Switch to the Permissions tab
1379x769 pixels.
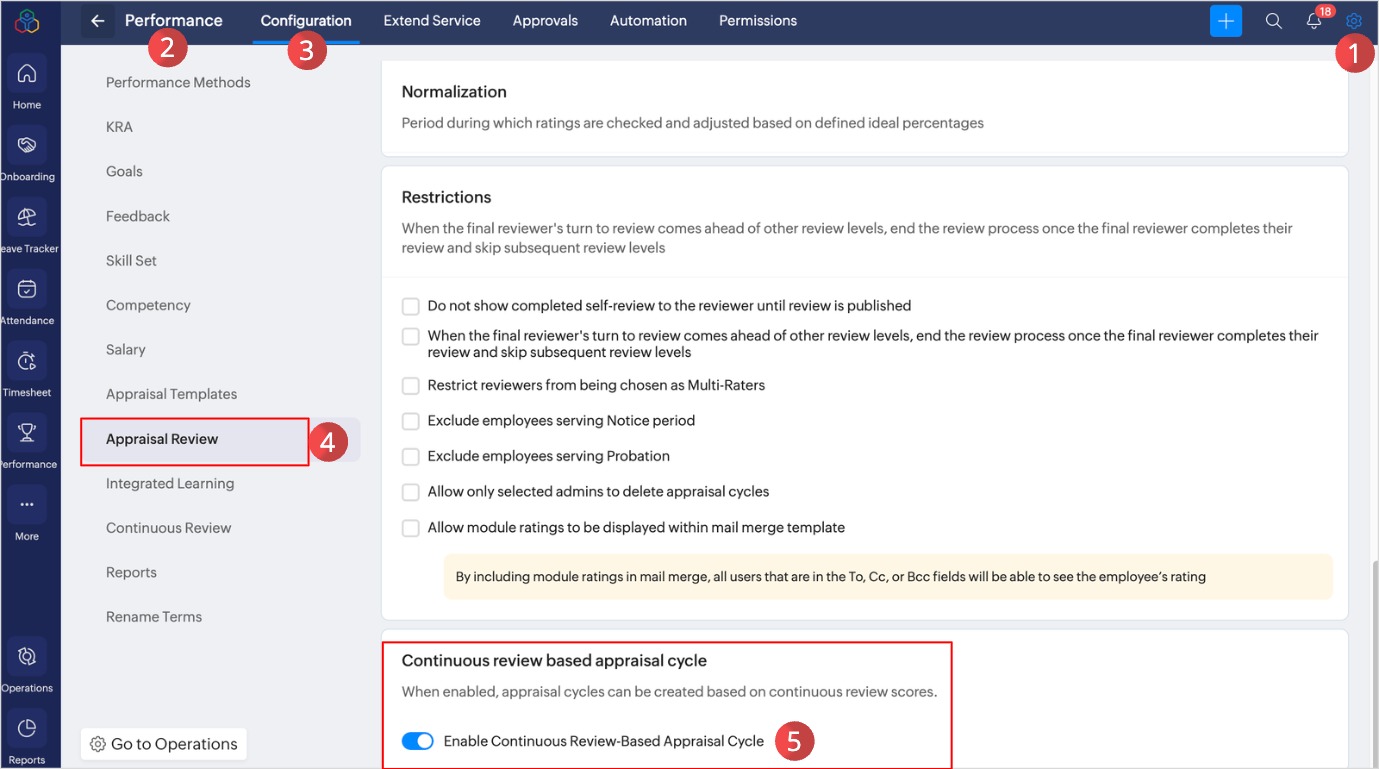(758, 21)
